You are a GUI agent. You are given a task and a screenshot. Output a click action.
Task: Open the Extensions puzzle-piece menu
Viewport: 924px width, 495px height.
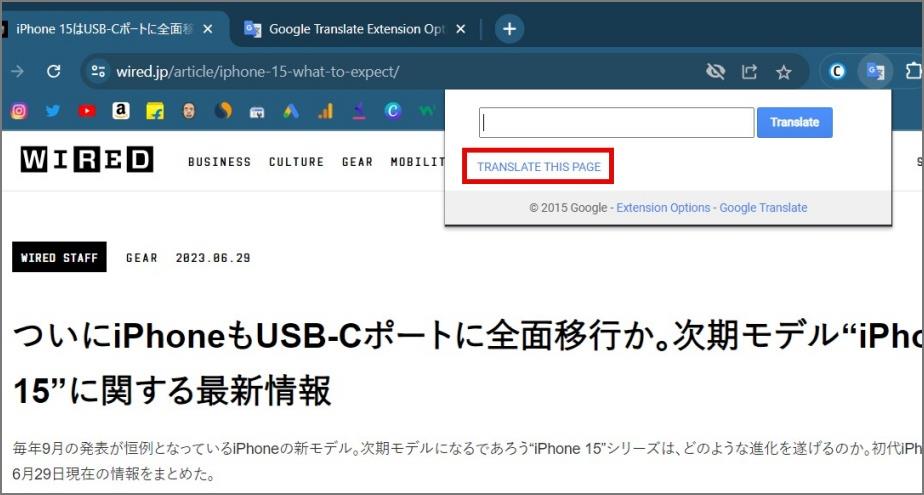coord(913,72)
